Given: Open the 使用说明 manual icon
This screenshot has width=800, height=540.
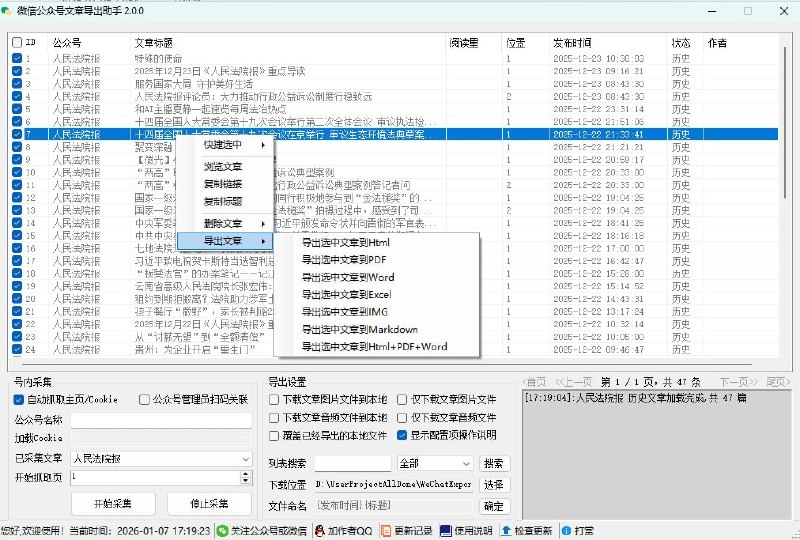Looking at the screenshot, I should 445,531.
